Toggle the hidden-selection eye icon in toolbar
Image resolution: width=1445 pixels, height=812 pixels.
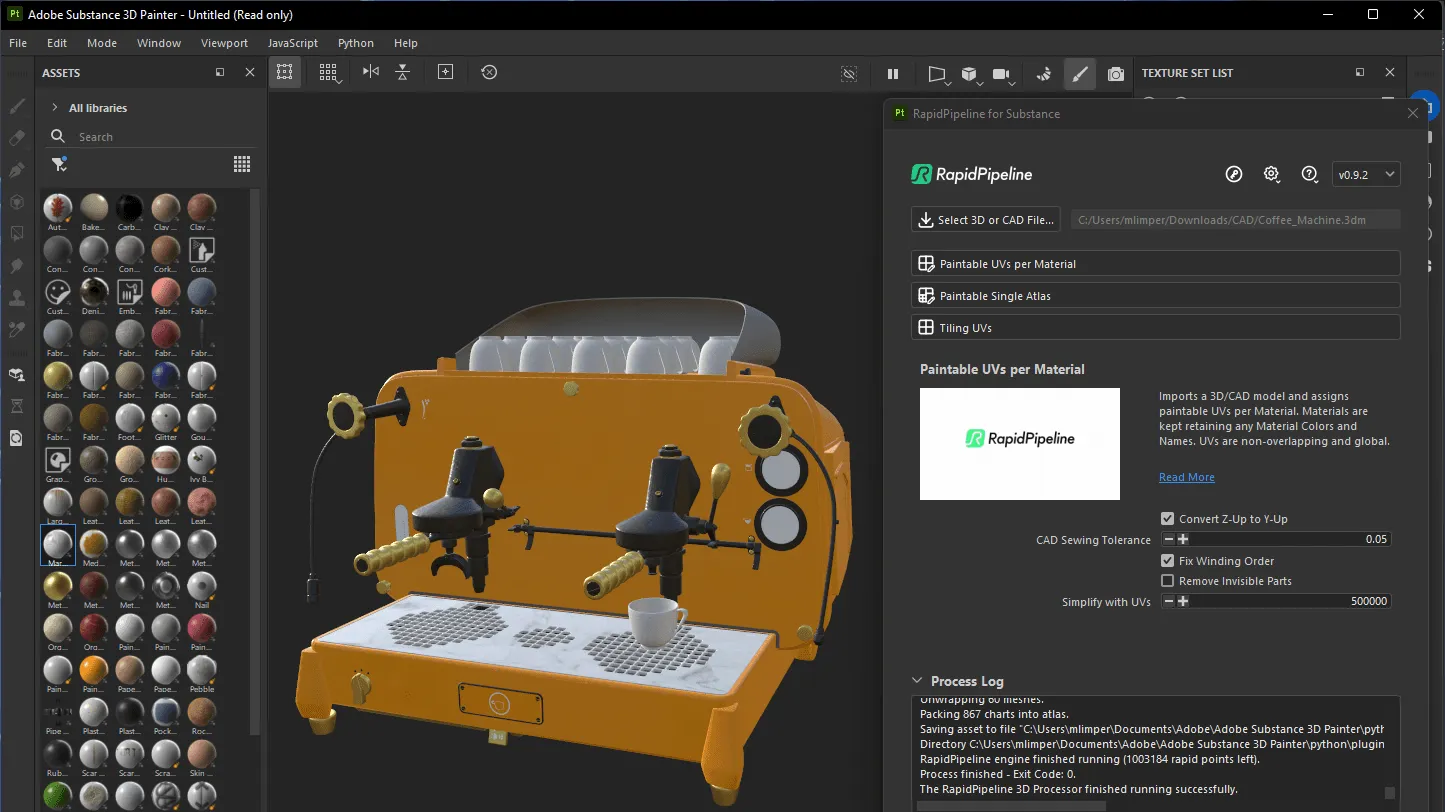pyautogui.click(x=849, y=74)
